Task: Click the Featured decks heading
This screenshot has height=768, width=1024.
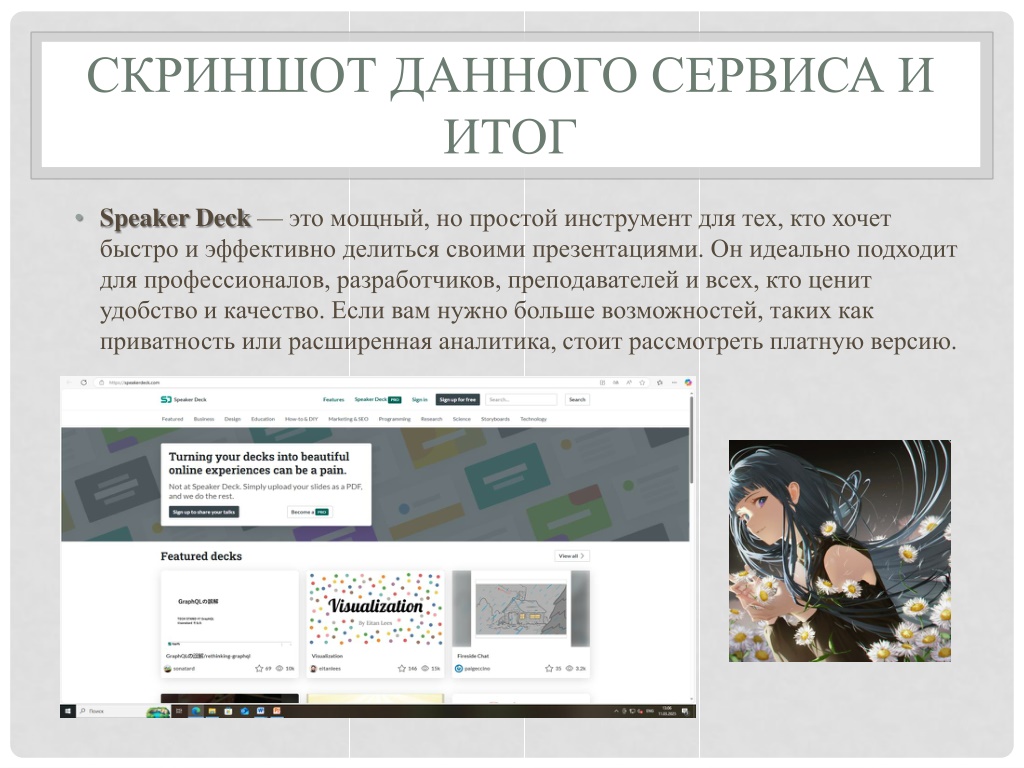Action: coord(201,556)
